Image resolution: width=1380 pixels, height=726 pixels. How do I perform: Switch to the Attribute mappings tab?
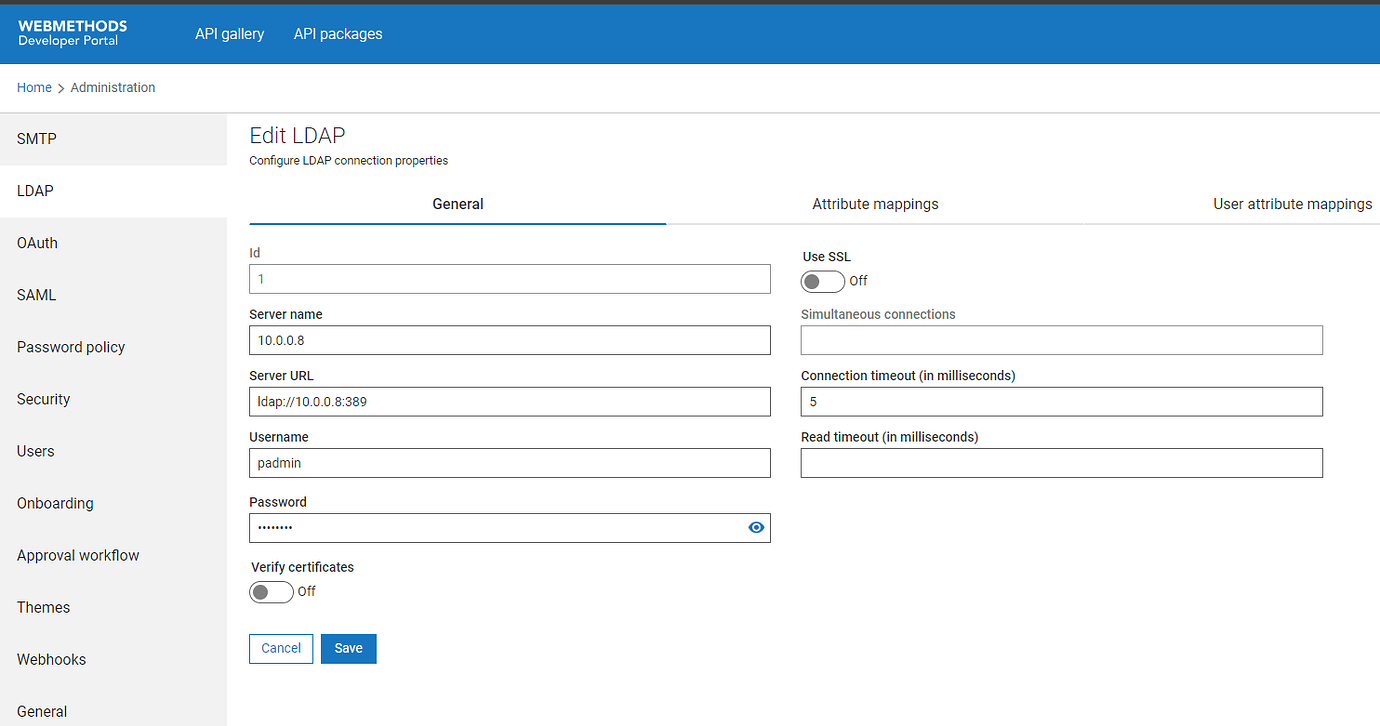pyautogui.click(x=875, y=204)
